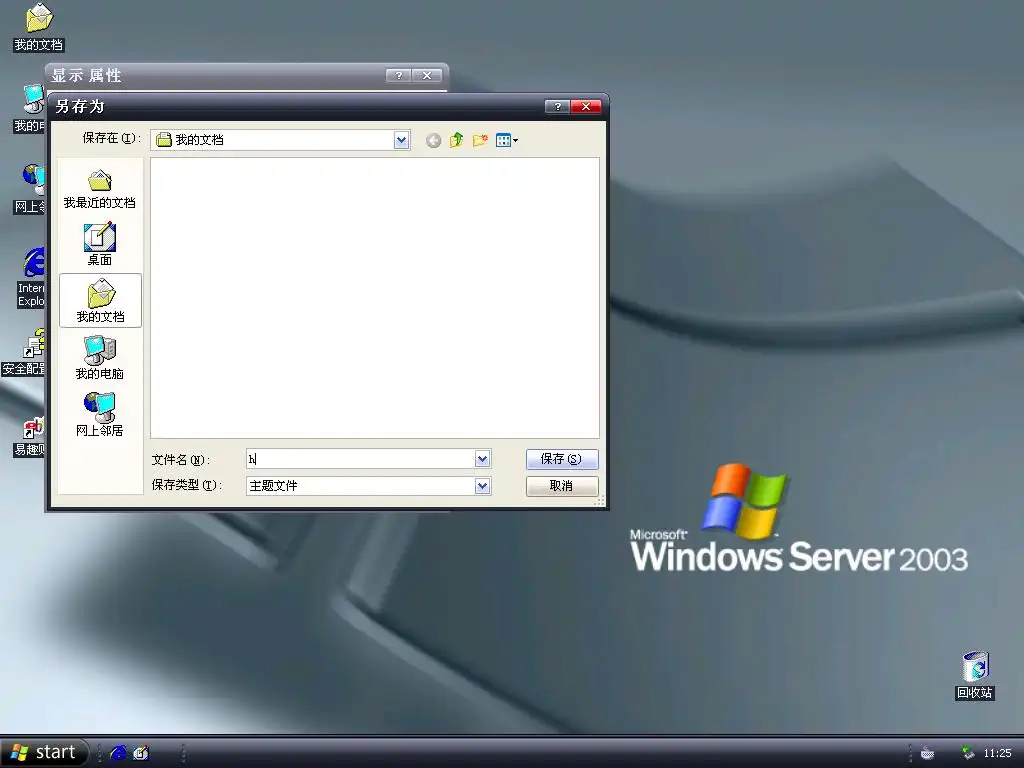Select My Documents desktop icon
The width and height of the screenshot is (1024, 768).
pyautogui.click(x=39, y=27)
